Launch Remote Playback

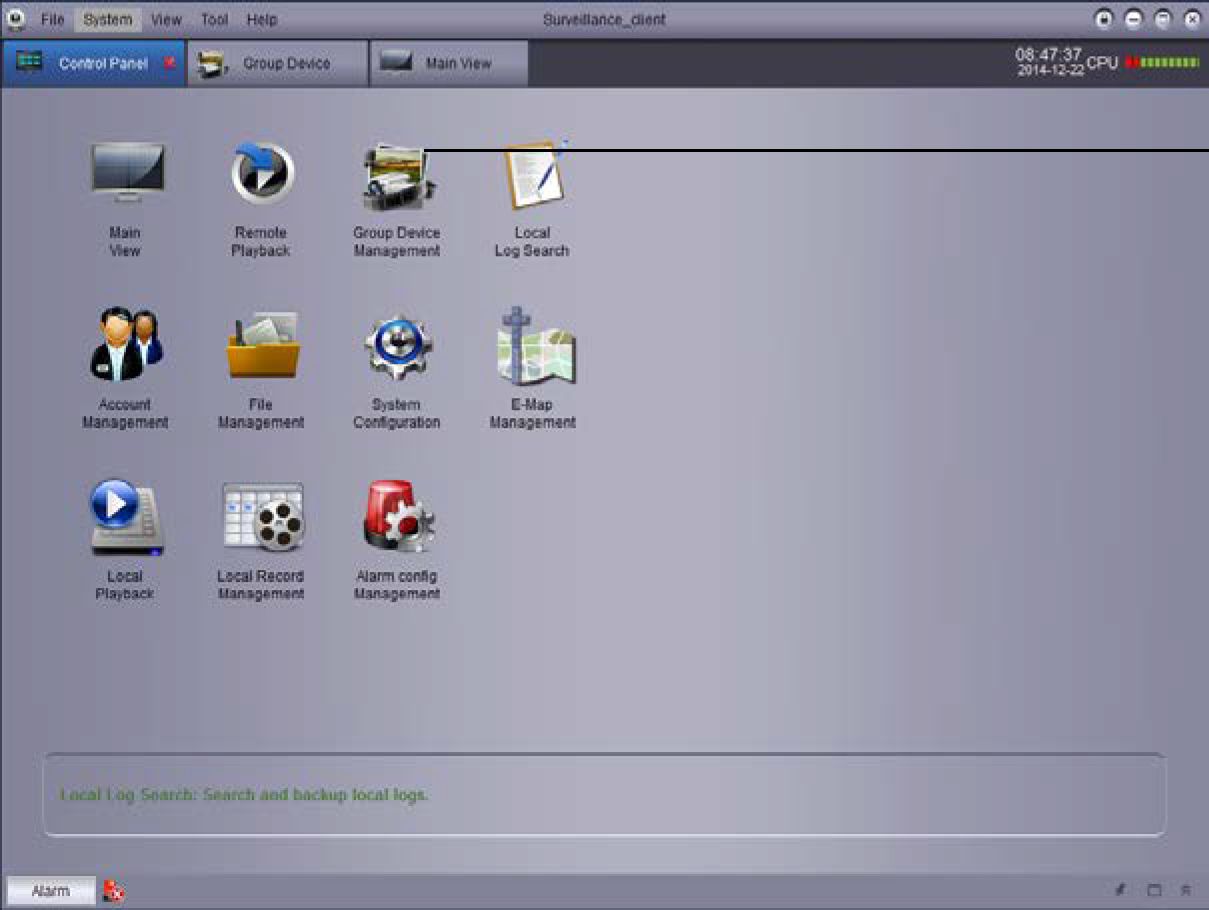(x=261, y=175)
